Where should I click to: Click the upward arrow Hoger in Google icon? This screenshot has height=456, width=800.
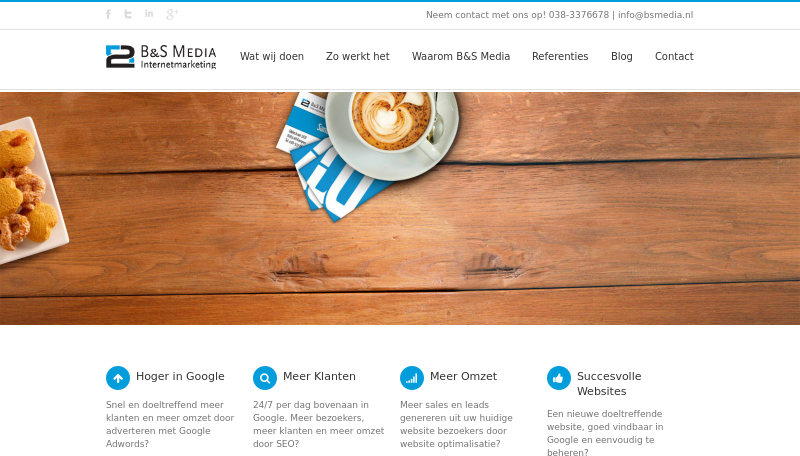click(x=118, y=378)
